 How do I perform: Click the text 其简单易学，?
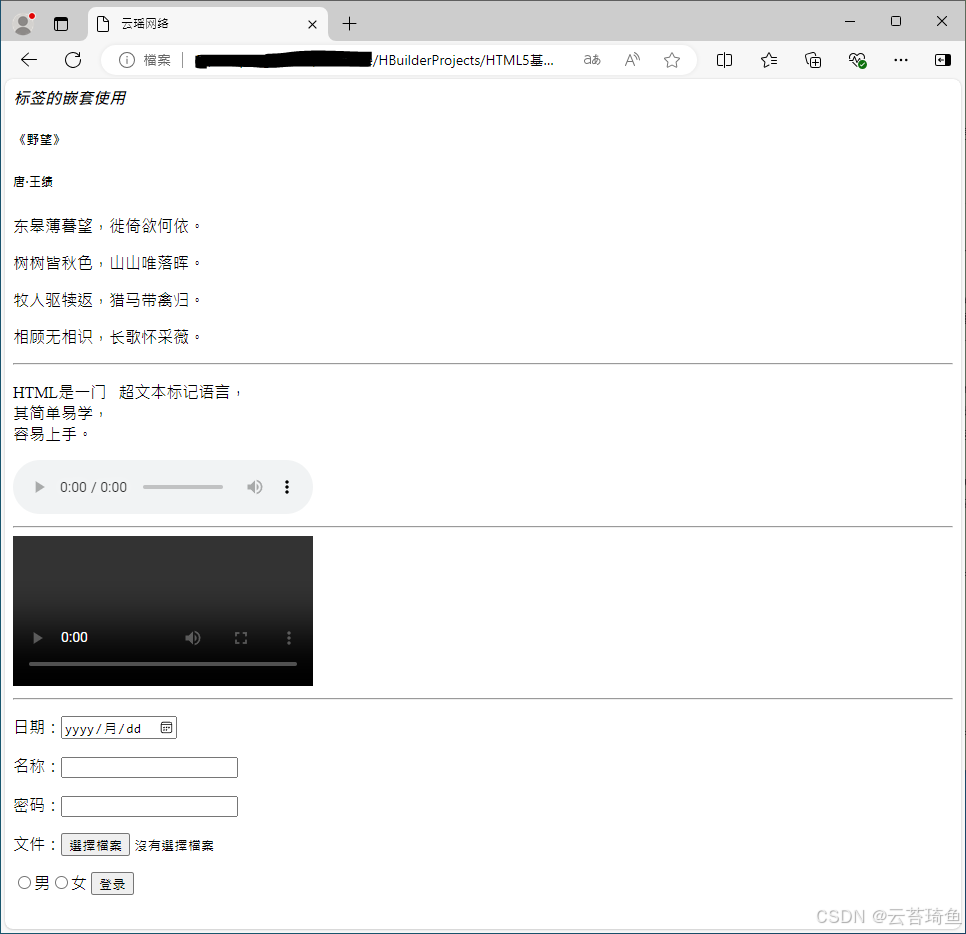pyautogui.click(x=60, y=413)
